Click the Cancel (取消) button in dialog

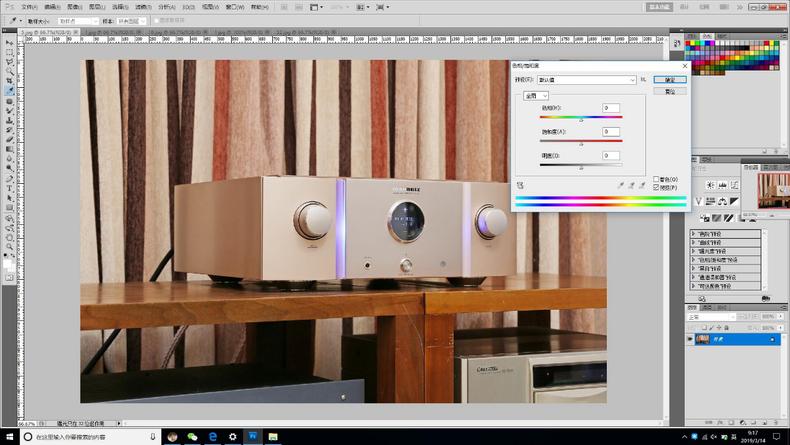(670, 91)
